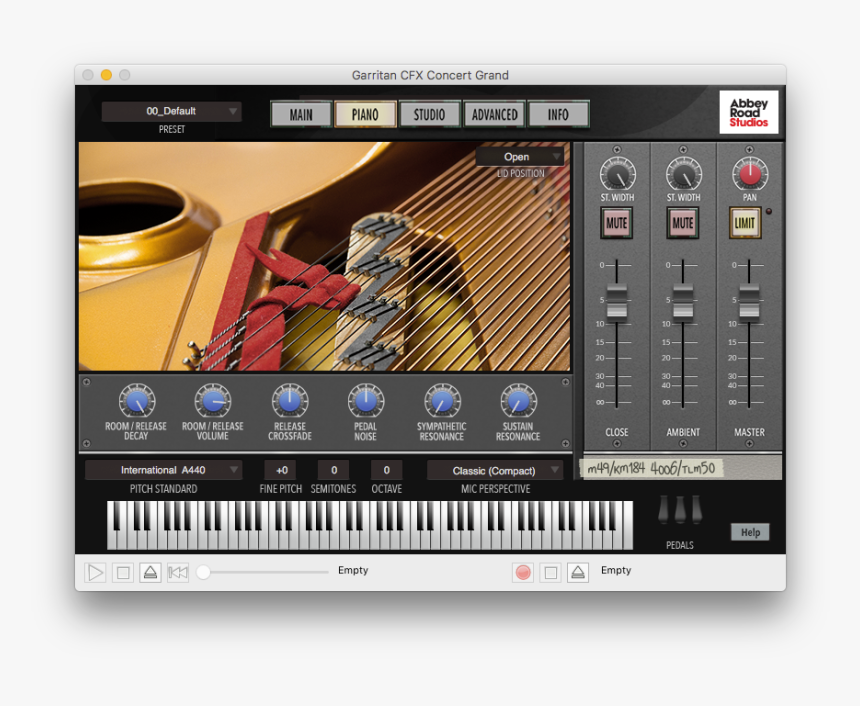Click the Abbey Road Studios logo
Screen dimensions: 860x706
pyautogui.click(x=749, y=112)
